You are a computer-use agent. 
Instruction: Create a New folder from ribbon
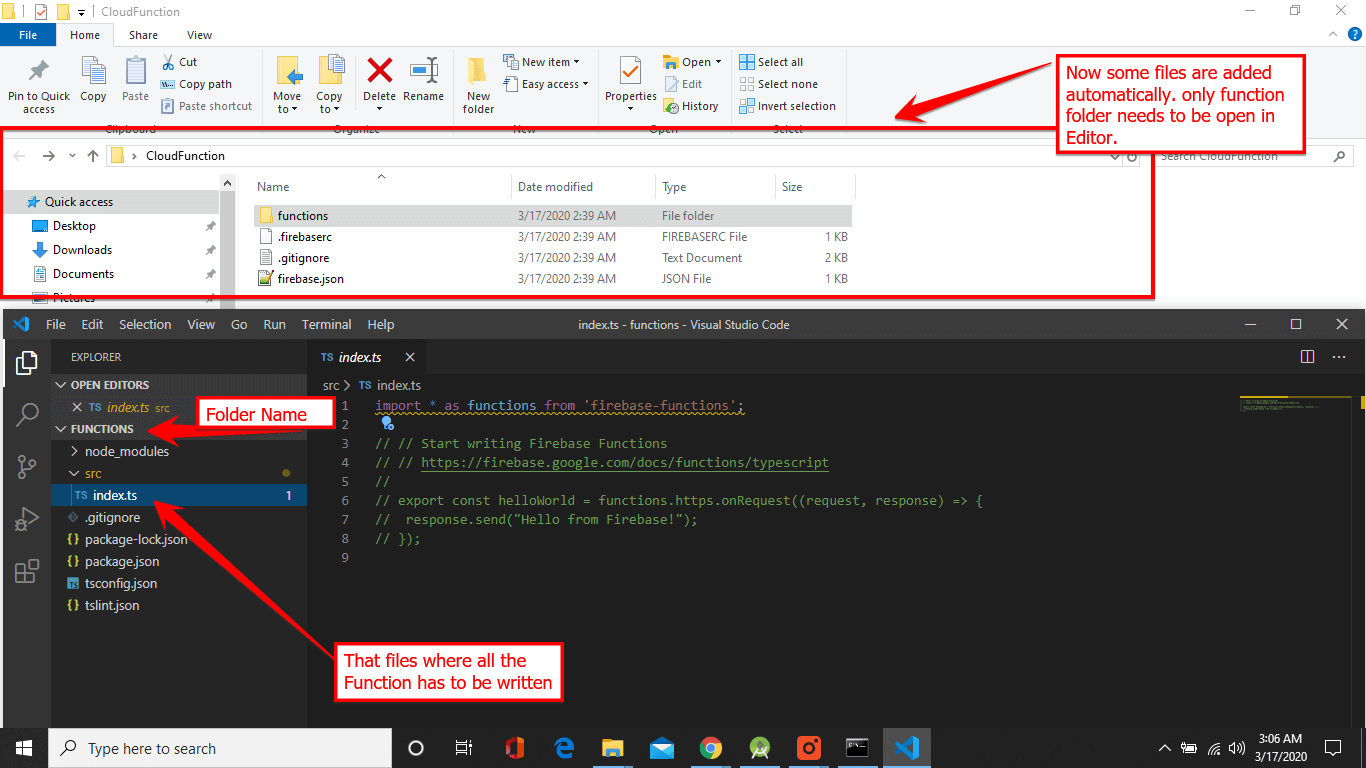pos(478,86)
